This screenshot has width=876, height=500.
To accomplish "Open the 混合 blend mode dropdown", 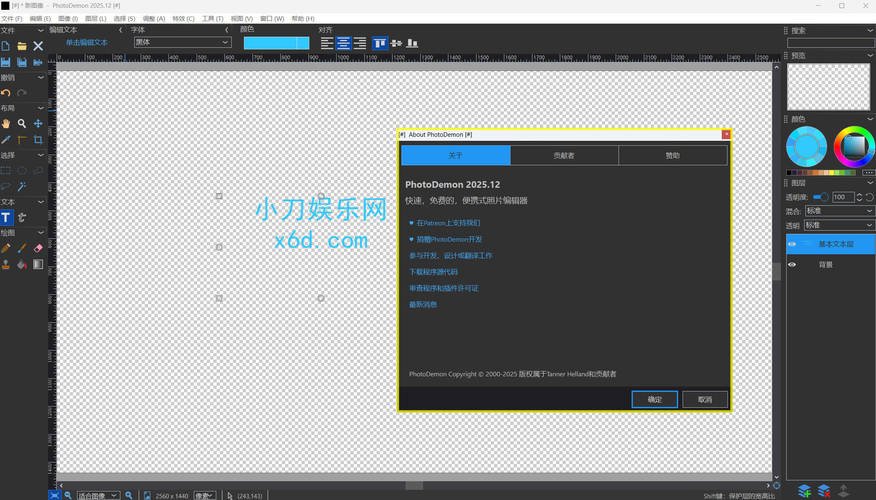I will tap(838, 211).
